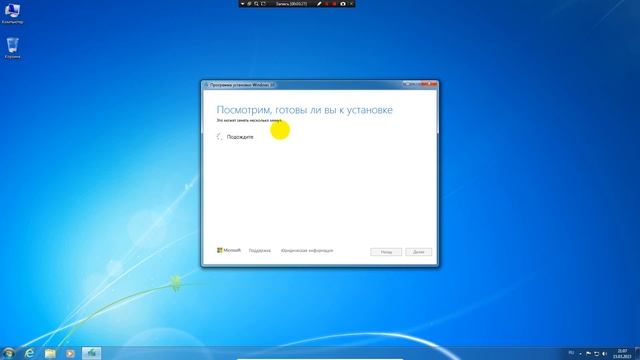This screenshot has height=360, width=640.
Task: Click the recorder pen annotation icon
Action: pos(319,4)
